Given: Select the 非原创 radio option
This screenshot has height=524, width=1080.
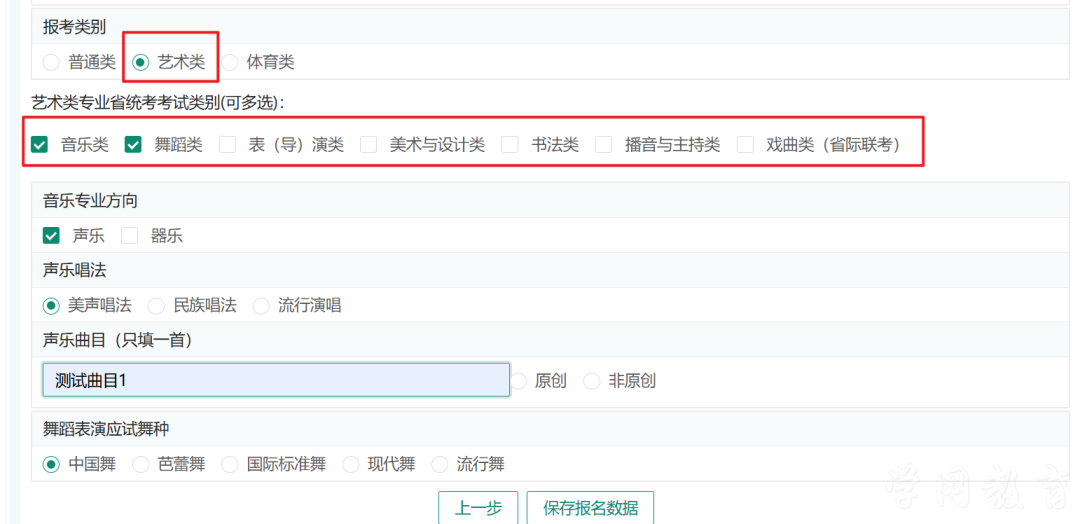Looking at the screenshot, I should pyautogui.click(x=592, y=381).
